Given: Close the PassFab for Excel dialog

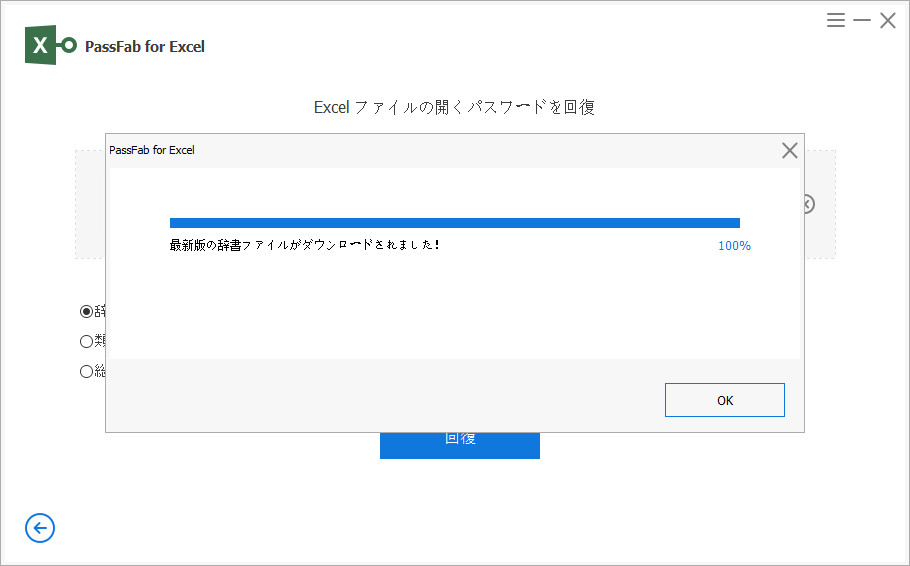Looking at the screenshot, I should (x=789, y=150).
